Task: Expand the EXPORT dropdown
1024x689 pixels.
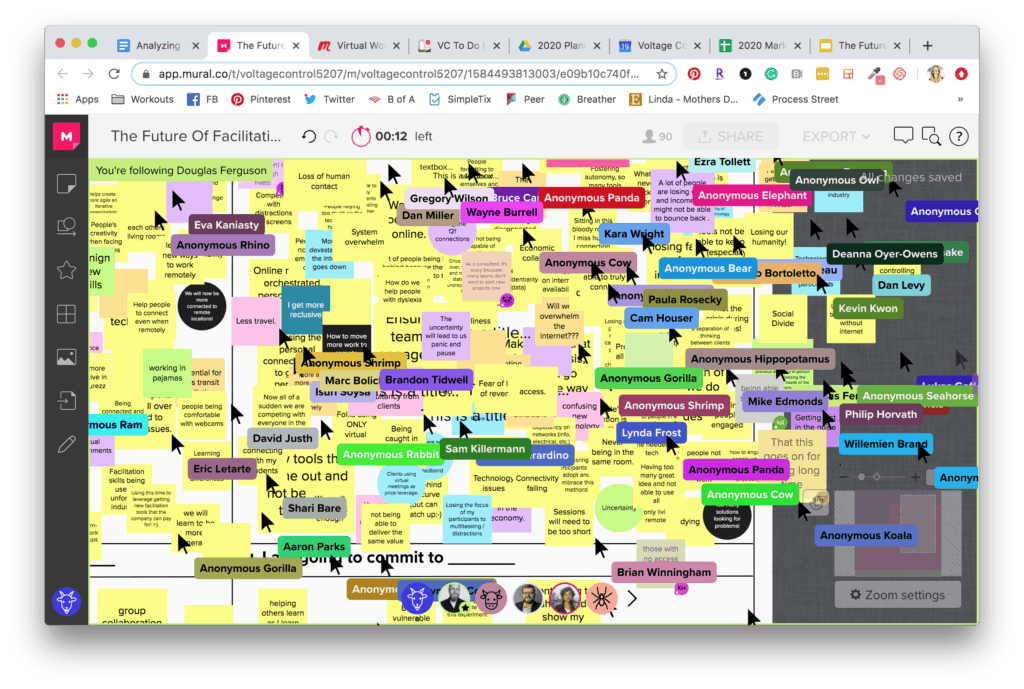Action: 836,137
